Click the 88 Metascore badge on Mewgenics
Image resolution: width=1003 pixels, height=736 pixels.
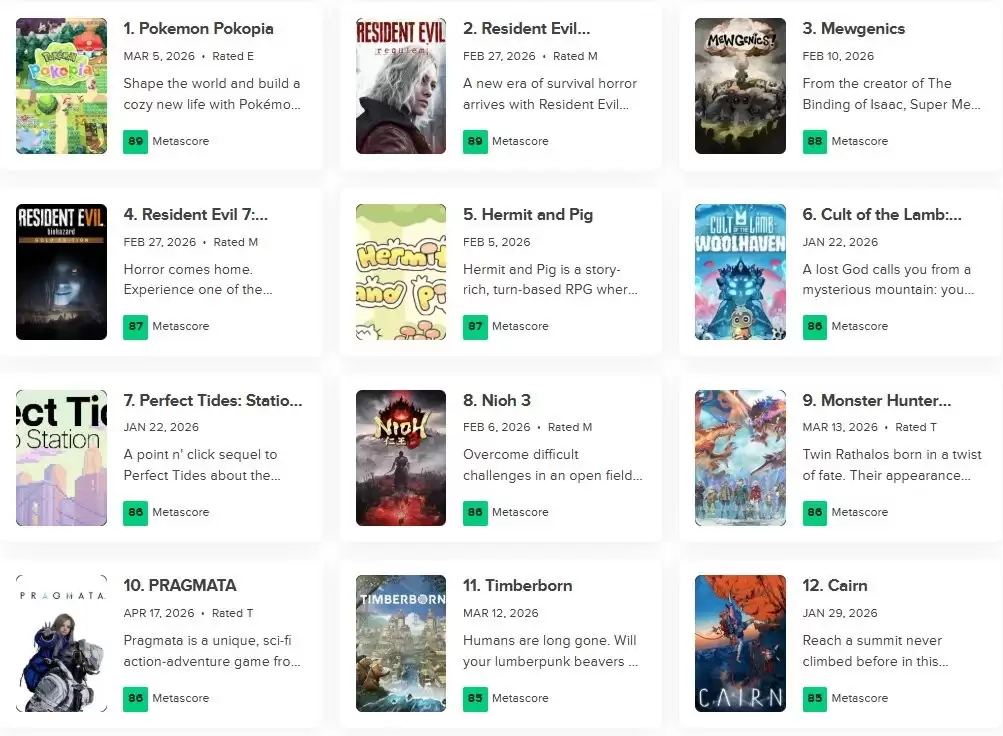814,141
